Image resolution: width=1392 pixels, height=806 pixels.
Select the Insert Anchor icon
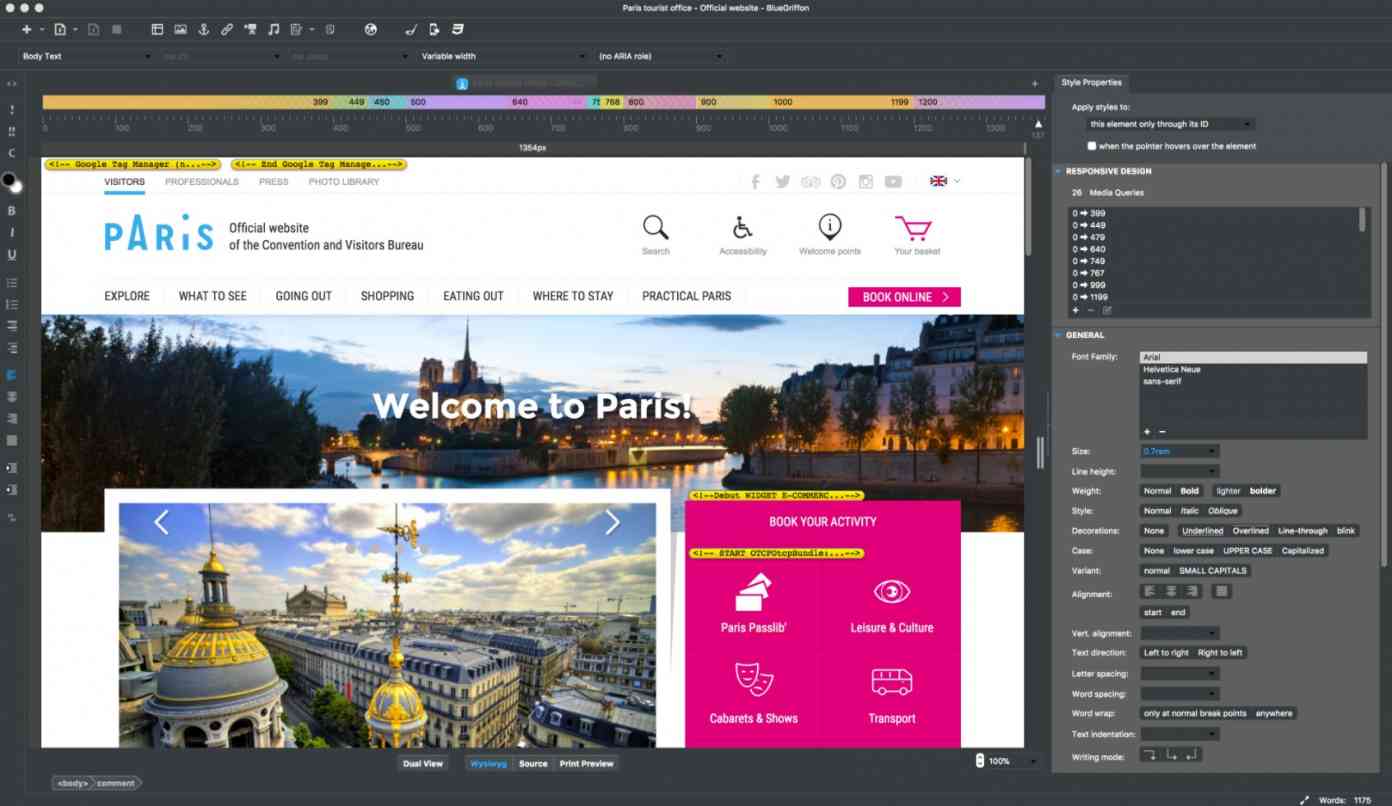tap(203, 29)
